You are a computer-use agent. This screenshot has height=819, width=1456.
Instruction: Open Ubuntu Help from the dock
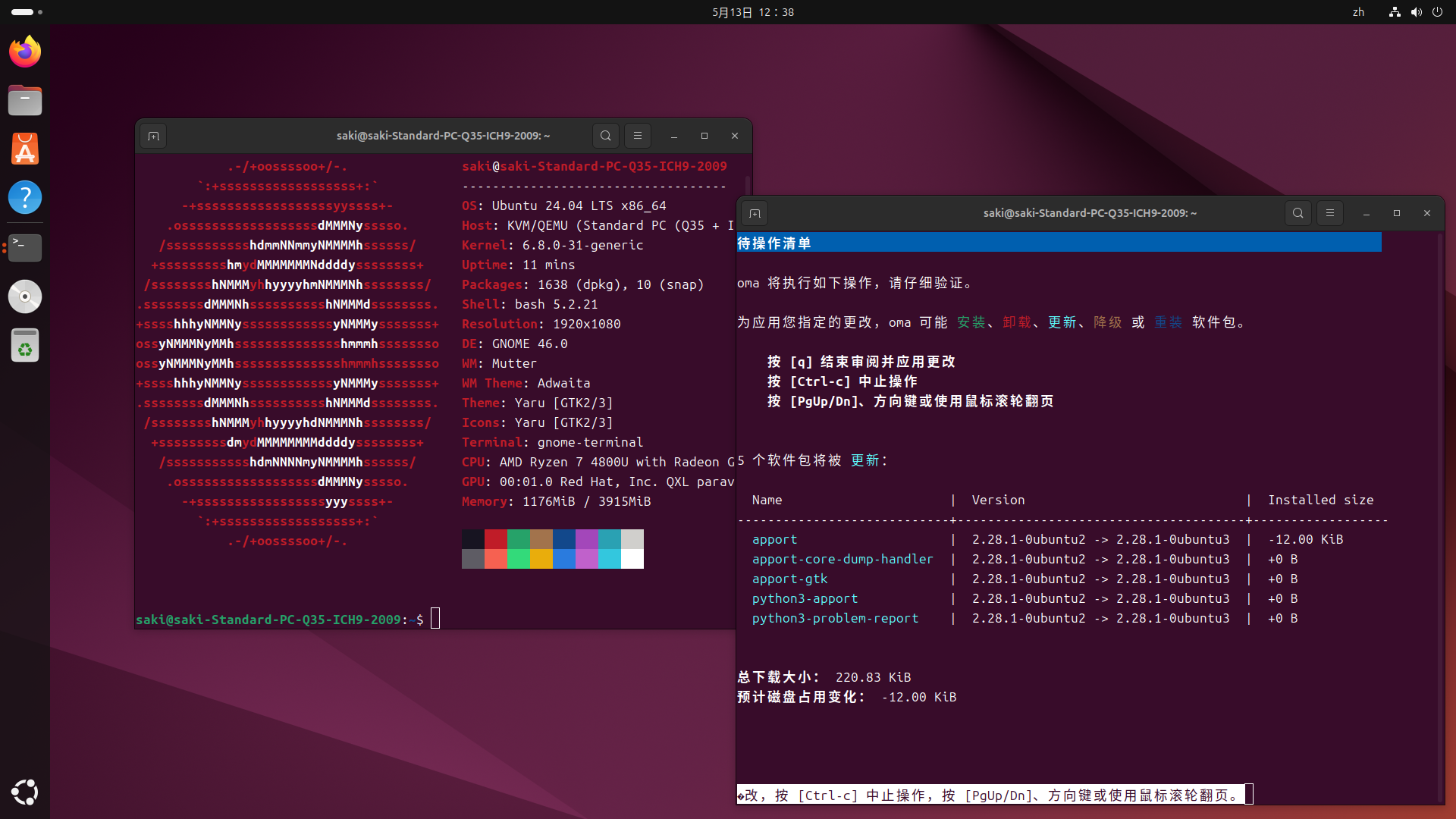tap(25, 197)
